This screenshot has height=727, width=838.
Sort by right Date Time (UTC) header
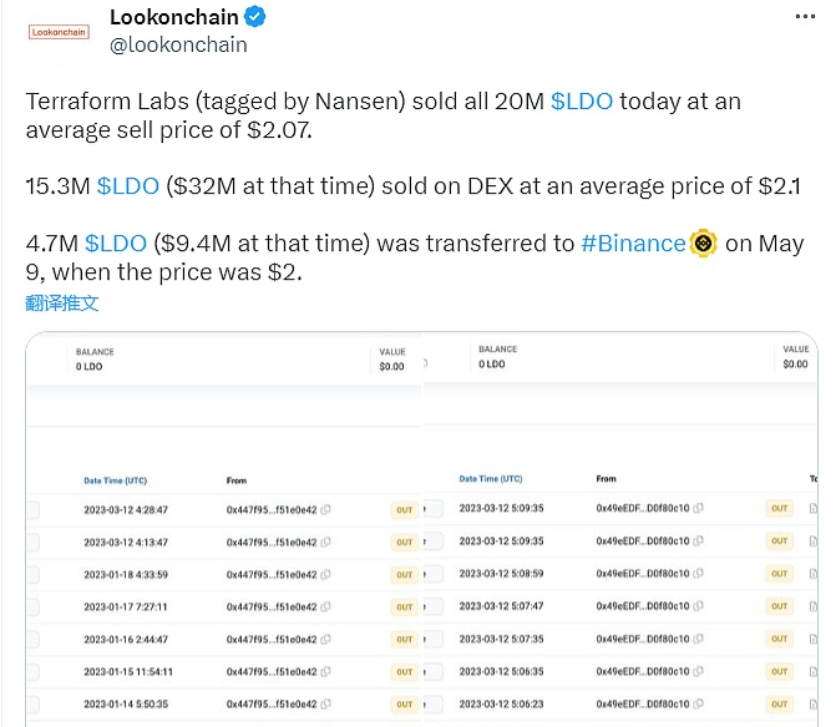click(x=491, y=478)
